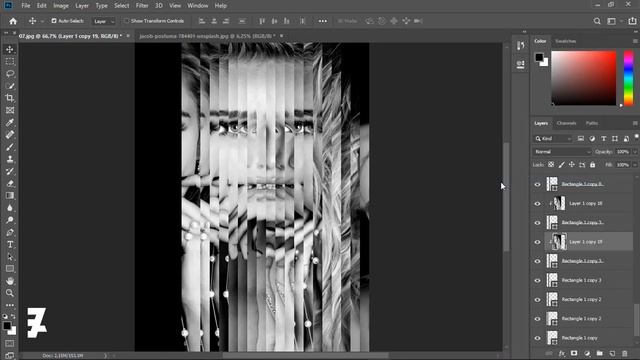
Task: Open the Layers panel menu
Action: pos(635,123)
